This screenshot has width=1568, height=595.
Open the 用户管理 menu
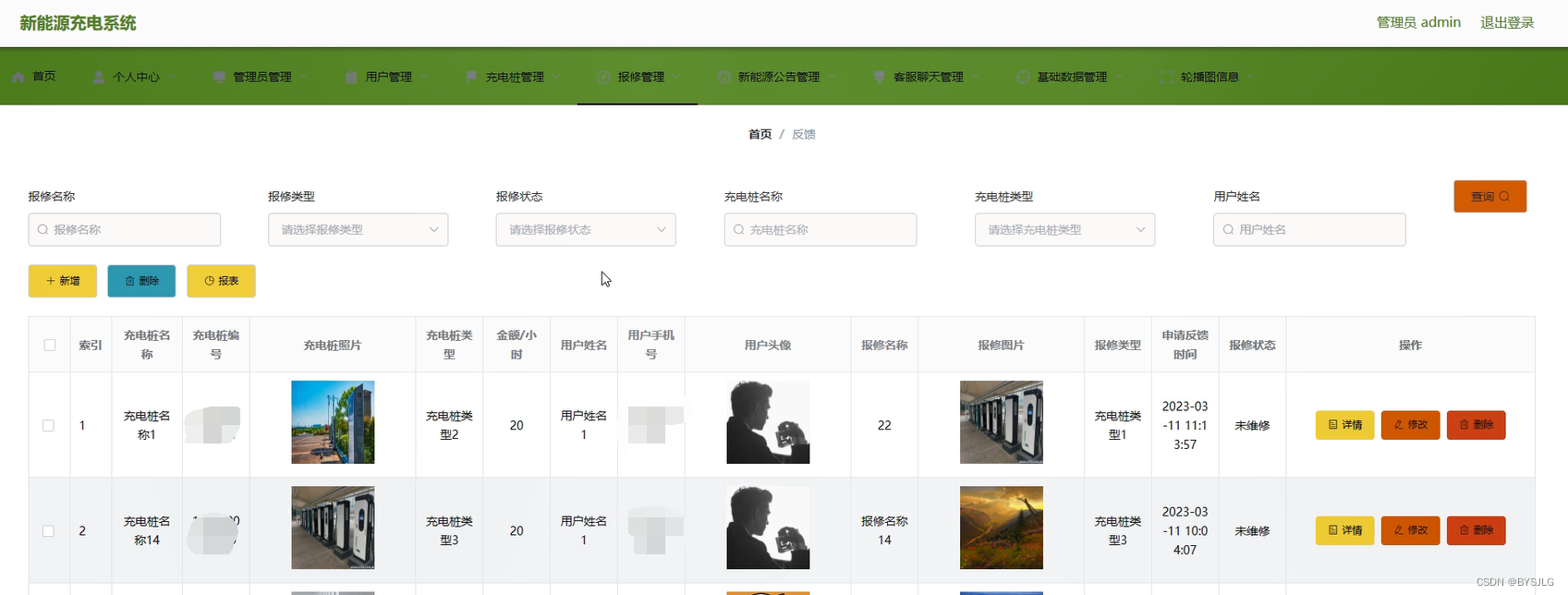387,77
